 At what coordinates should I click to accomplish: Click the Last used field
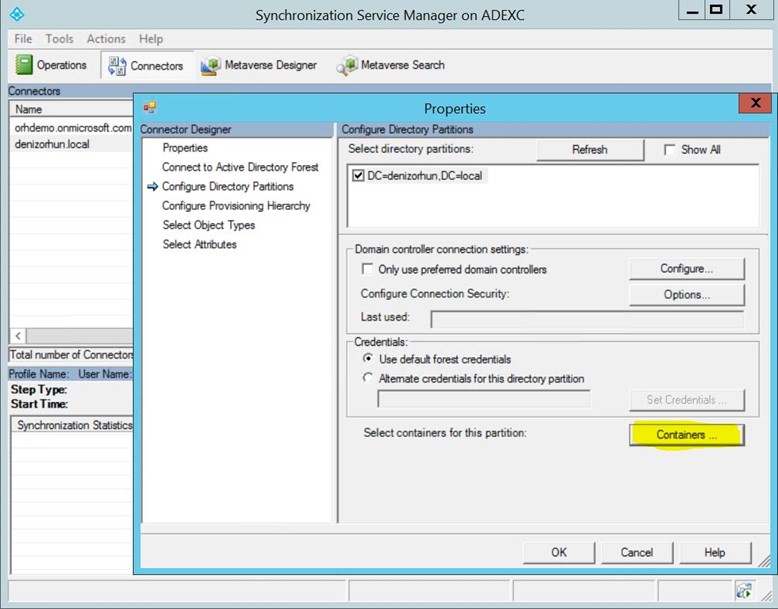587,320
